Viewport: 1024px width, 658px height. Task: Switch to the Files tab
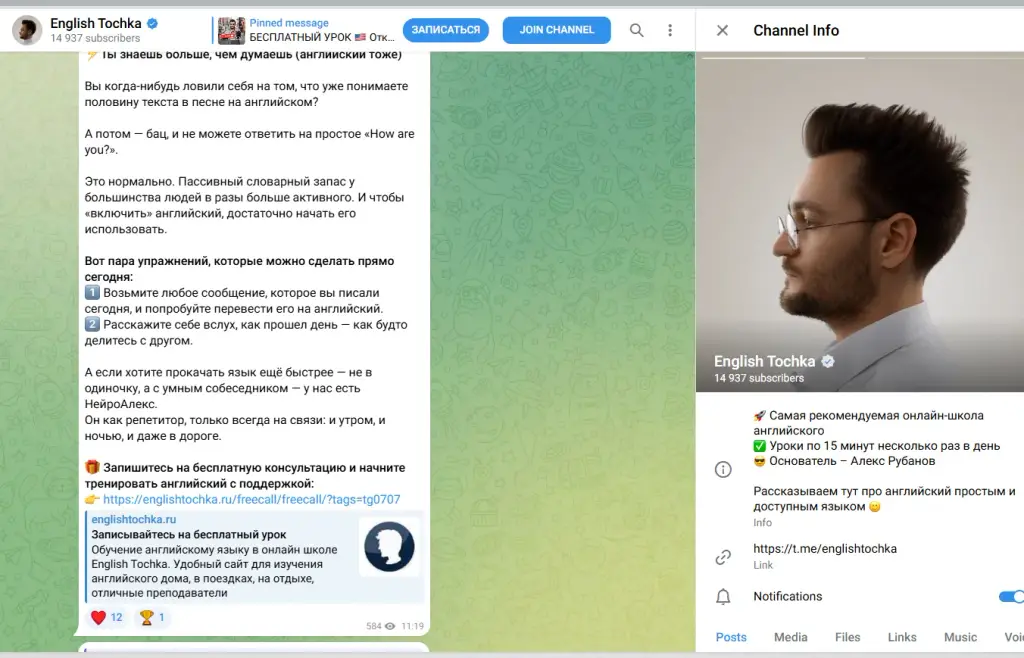[x=847, y=637]
